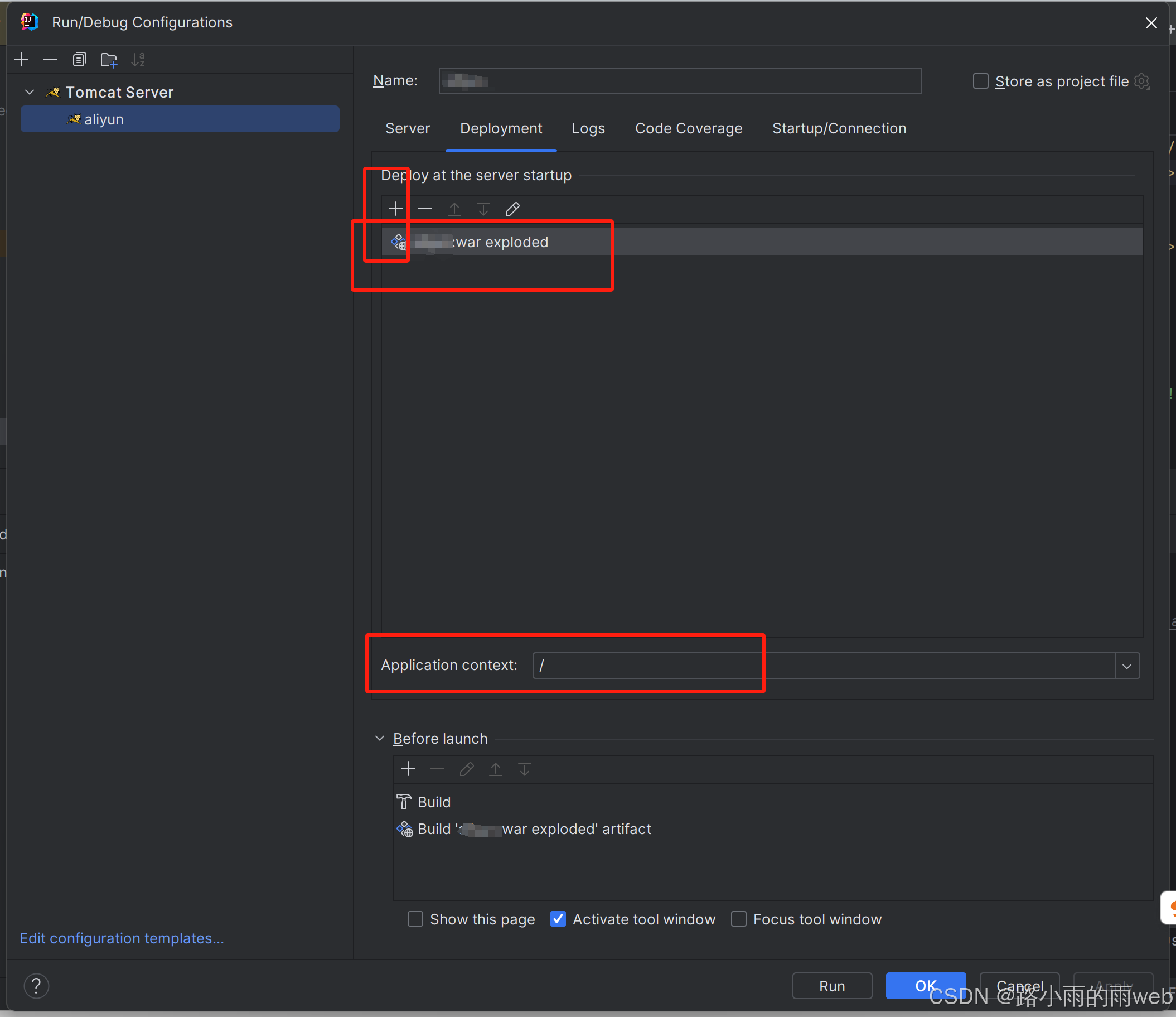The width and height of the screenshot is (1176, 1017).
Task: Enable Store as project file
Action: (980, 81)
